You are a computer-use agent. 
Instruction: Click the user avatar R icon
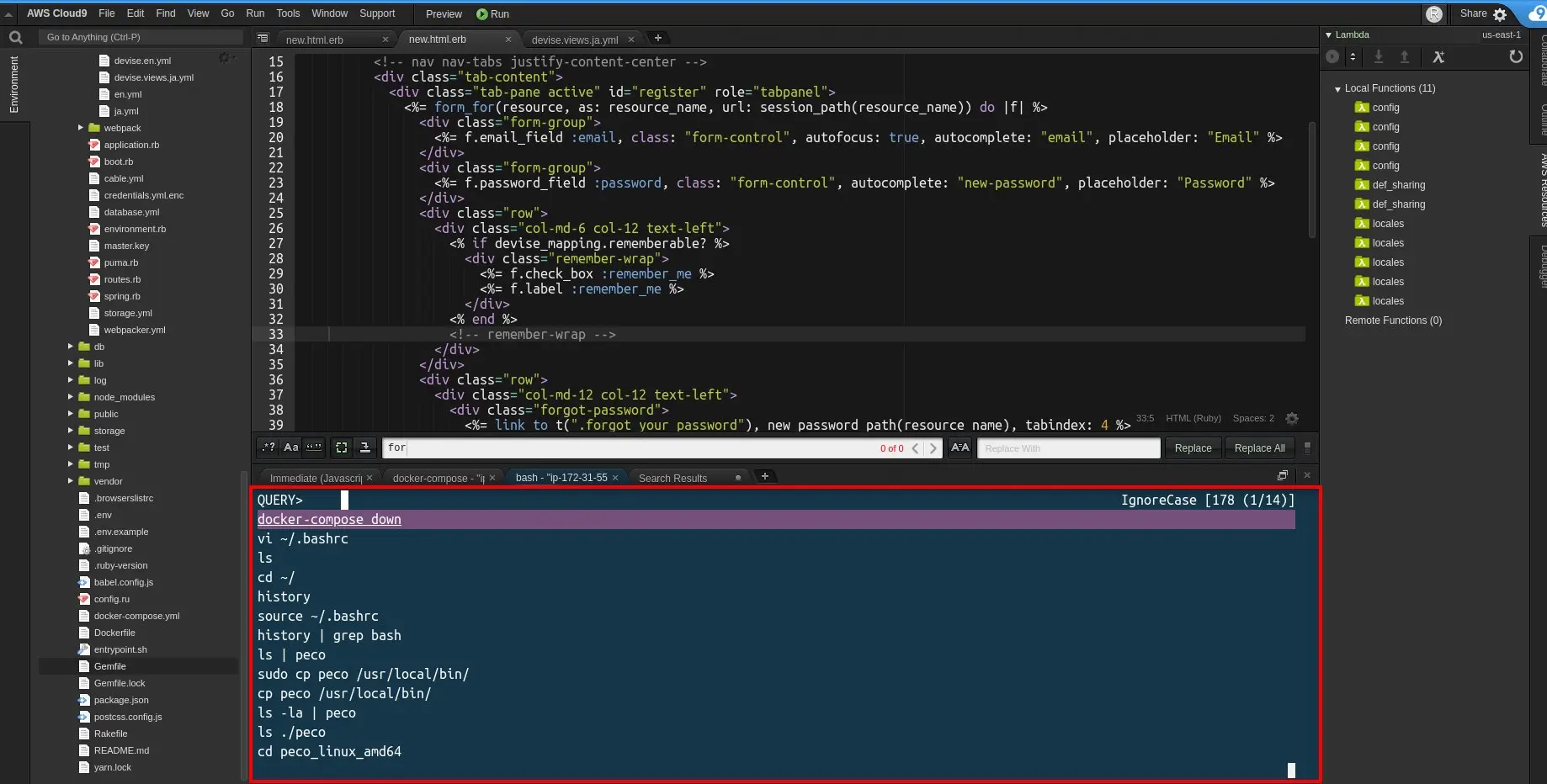[1434, 13]
